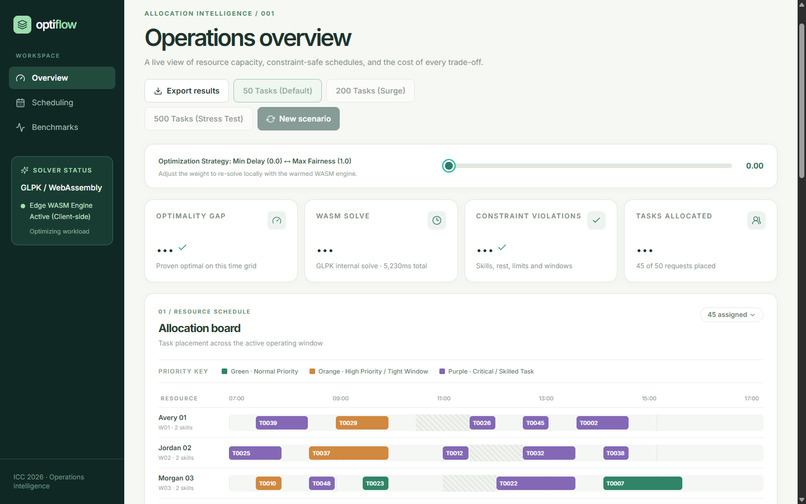
Task: Select the 200 Tasks (Surge) scenario
Action: pyautogui.click(x=371, y=91)
